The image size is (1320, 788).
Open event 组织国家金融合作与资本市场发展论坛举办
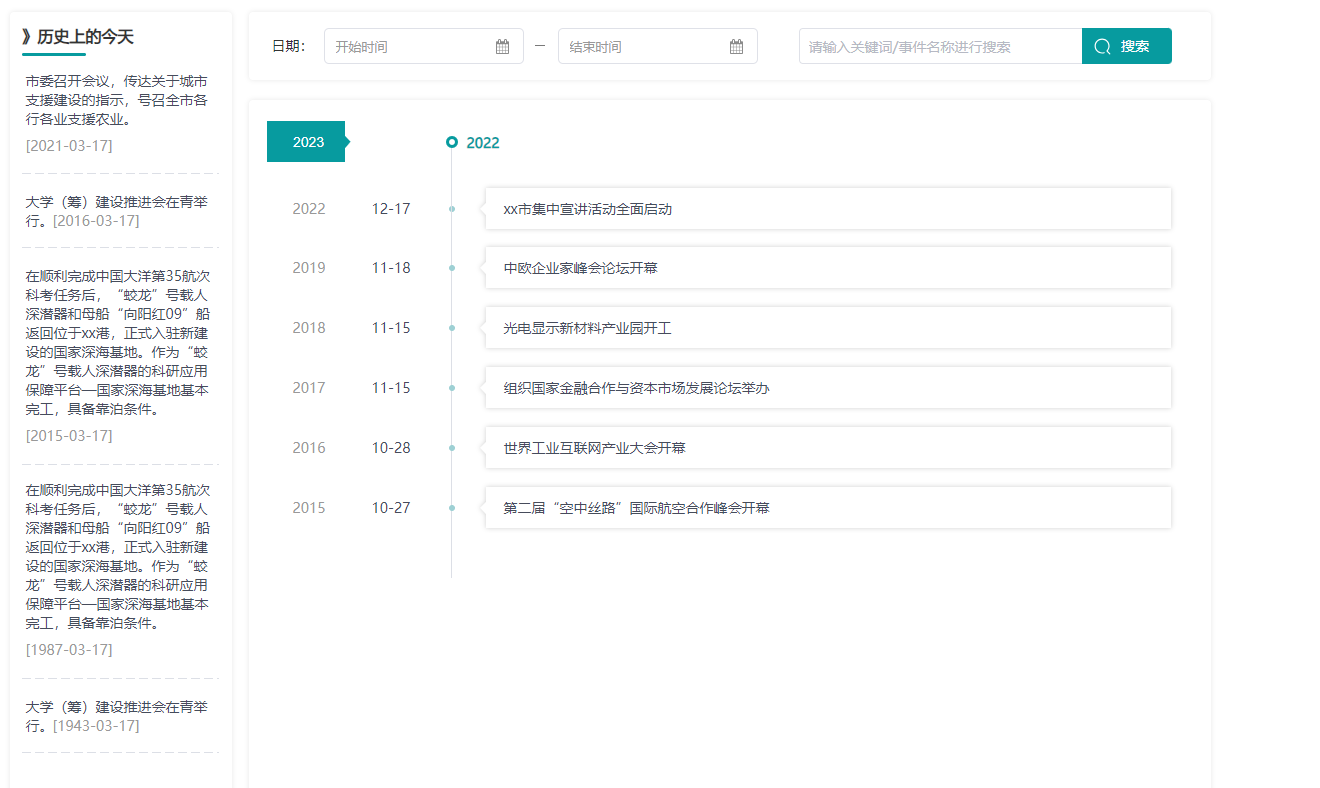(x=828, y=388)
